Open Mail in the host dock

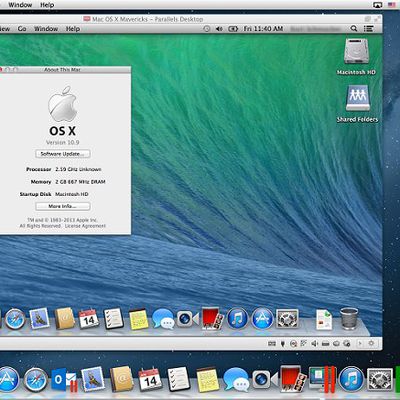point(92,379)
